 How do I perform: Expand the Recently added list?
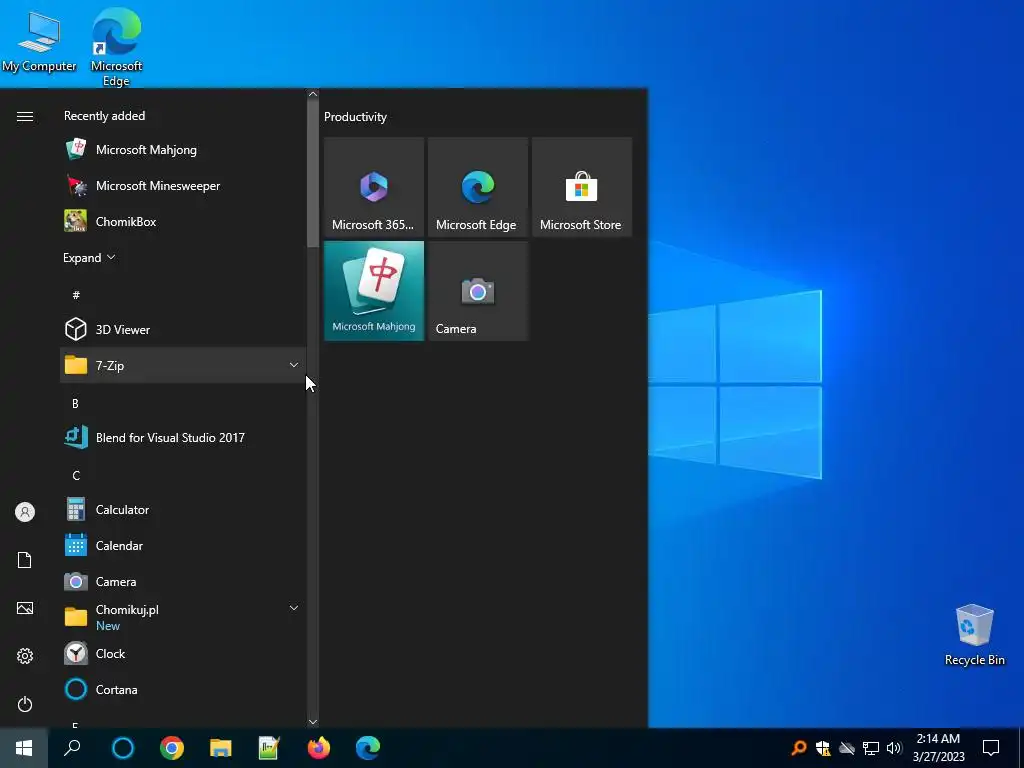89,257
